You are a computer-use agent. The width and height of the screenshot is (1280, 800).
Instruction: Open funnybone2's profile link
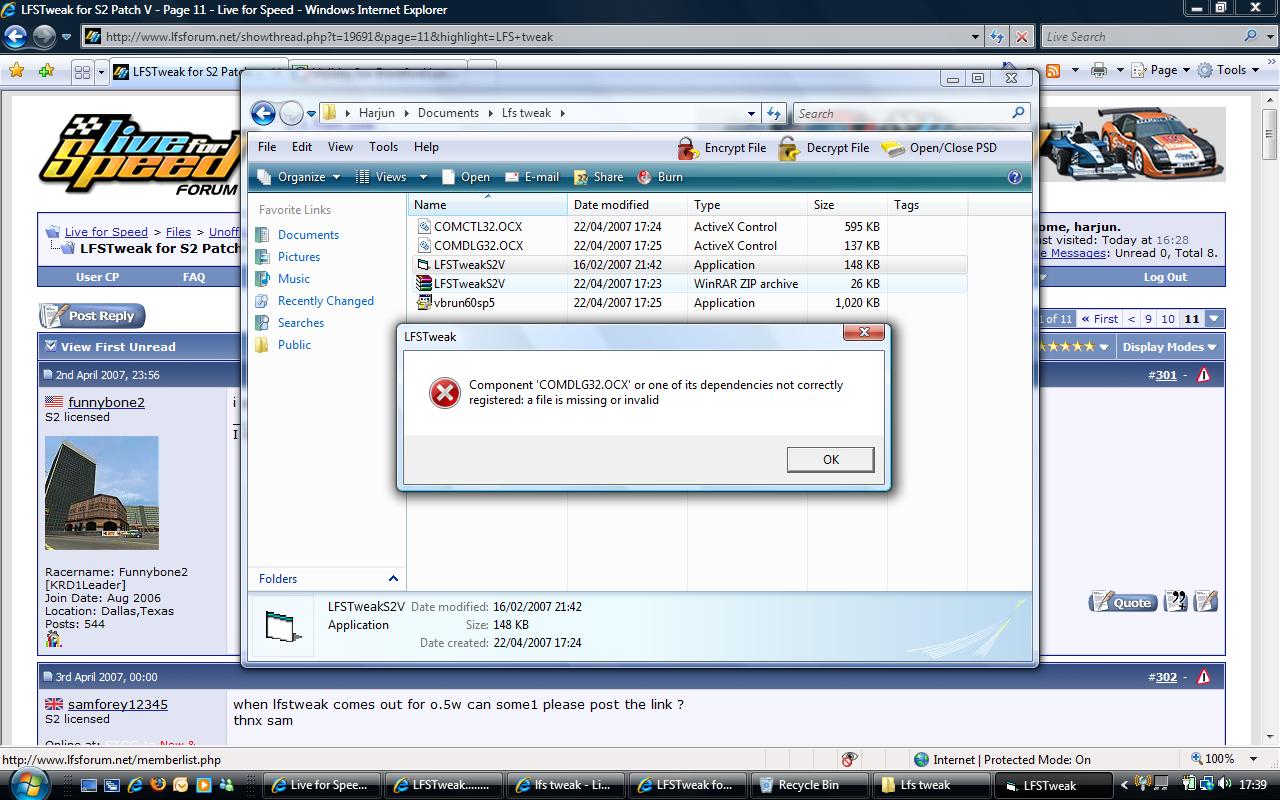(106, 402)
